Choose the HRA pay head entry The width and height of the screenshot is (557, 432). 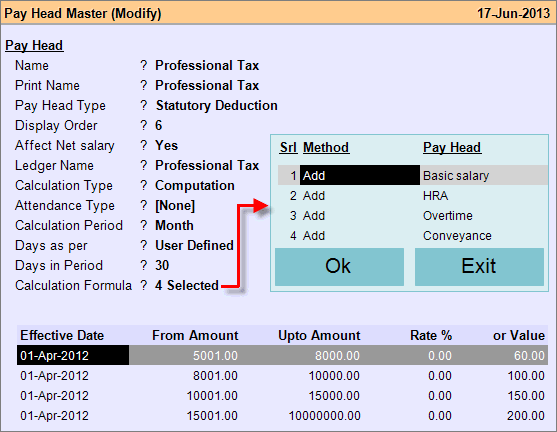(436, 195)
